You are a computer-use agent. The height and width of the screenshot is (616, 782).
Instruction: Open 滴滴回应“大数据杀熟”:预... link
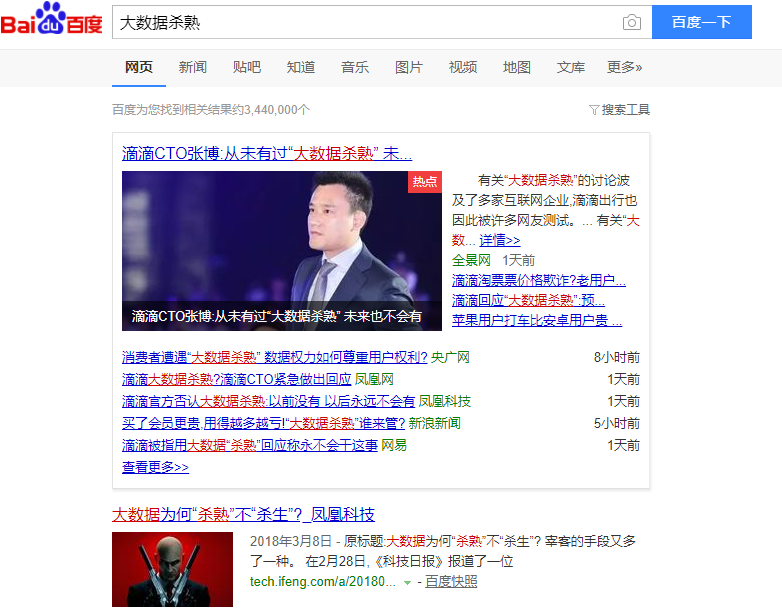[x=528, y=300]
